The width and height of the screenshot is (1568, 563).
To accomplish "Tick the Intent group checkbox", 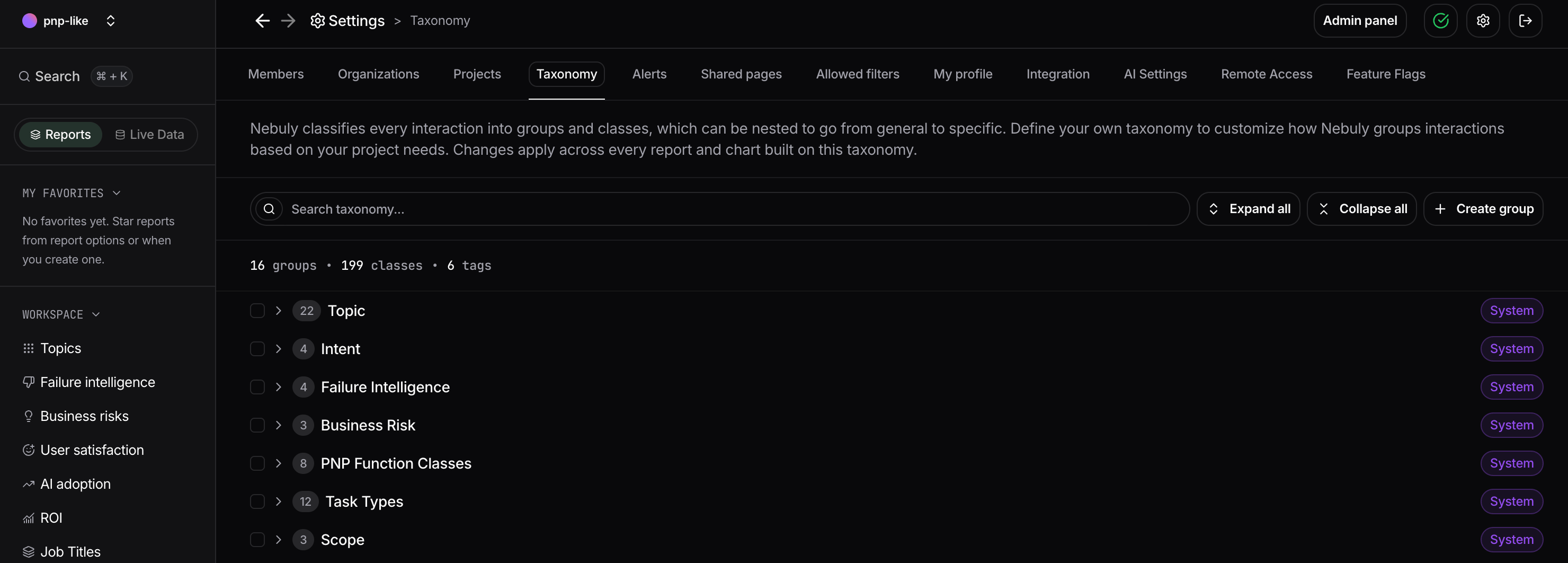I will pyautogui.click(x=257, y=348).
